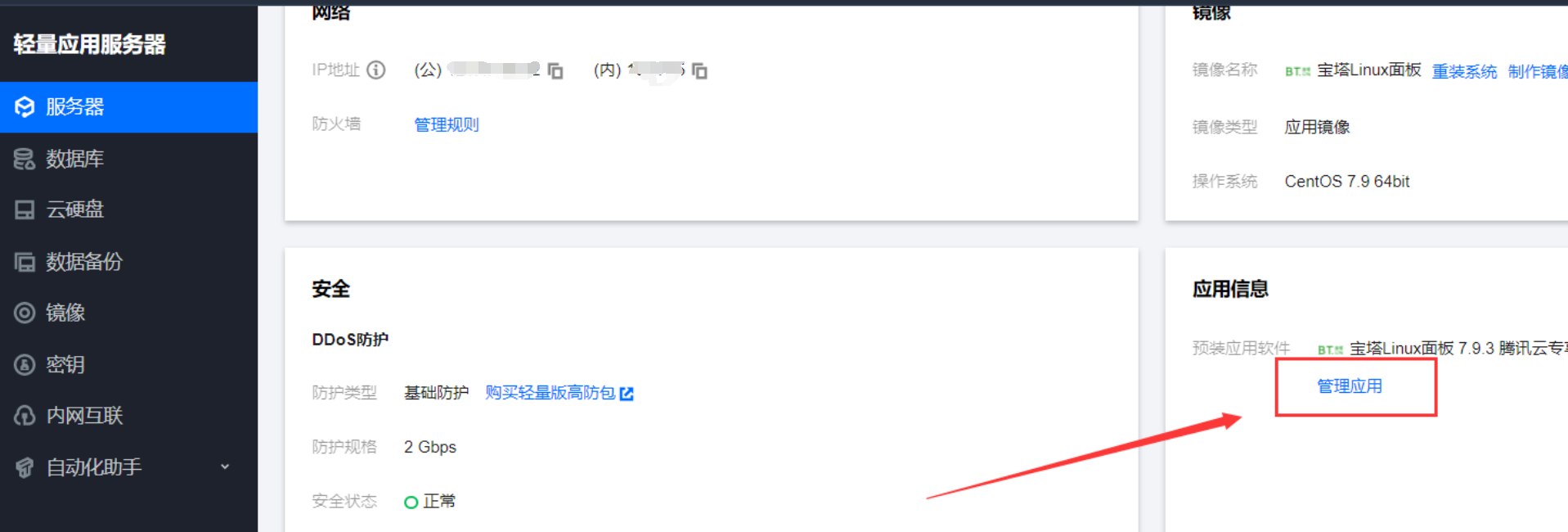Click the 制作镜像 link
Image resolution: width=1568 pixels, height=532 pixels.
pyautogui.click(x=1538, y=71)
